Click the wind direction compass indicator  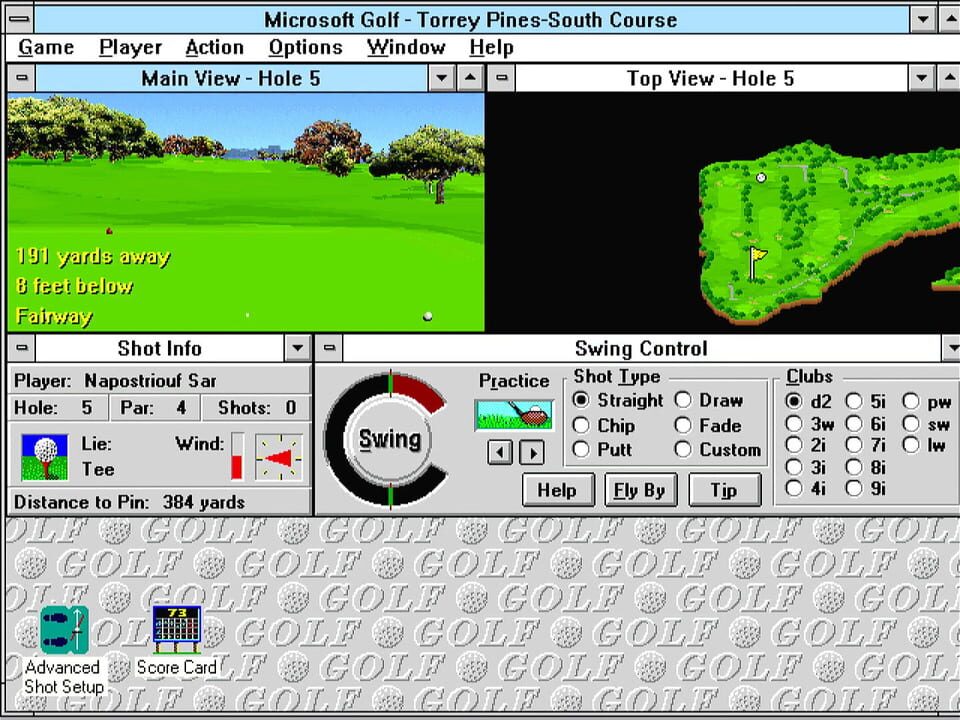pos(278,457)
